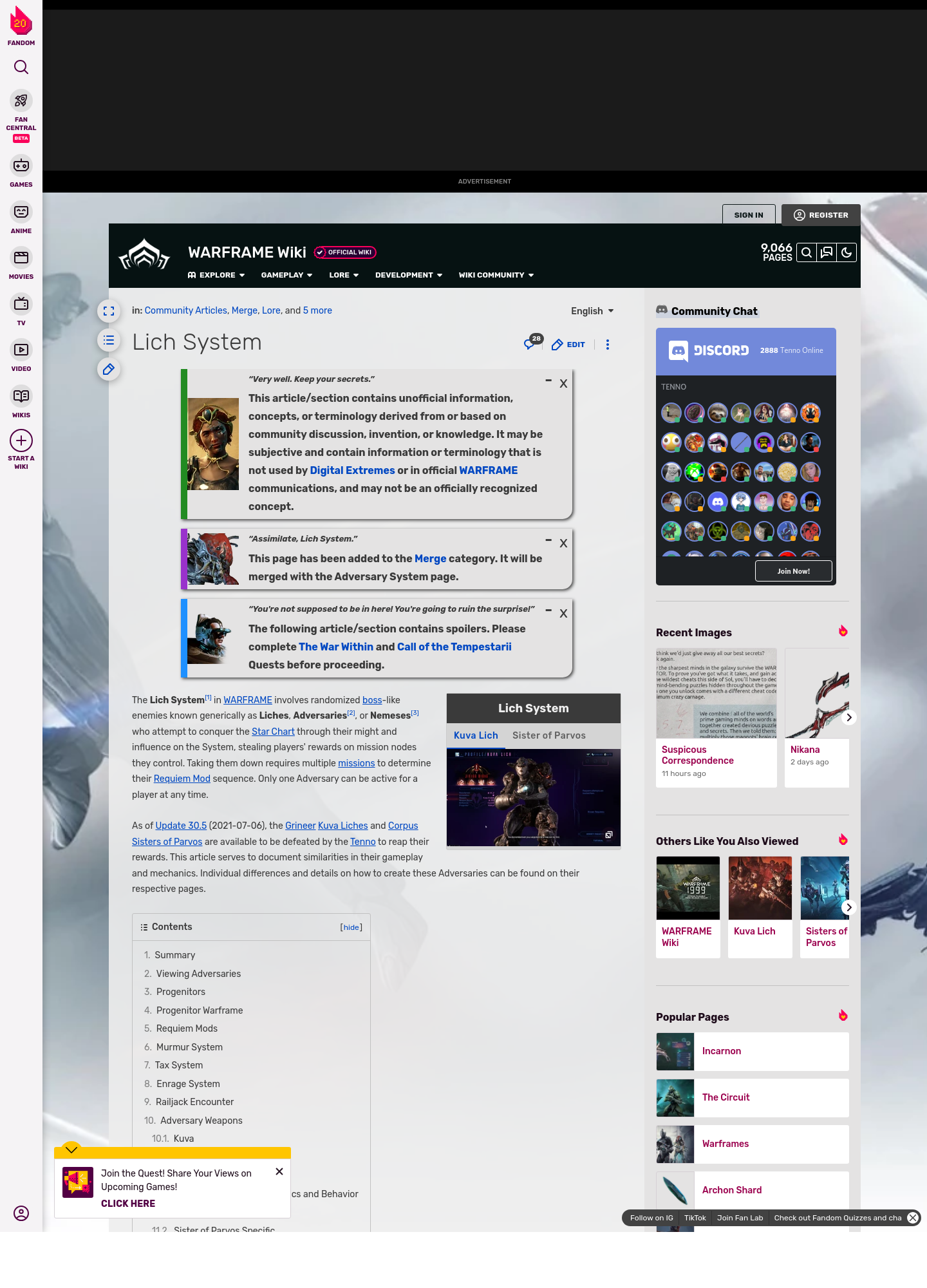Open the Movies sidebar icon
927x1288 pixels.
coord(21,258)
